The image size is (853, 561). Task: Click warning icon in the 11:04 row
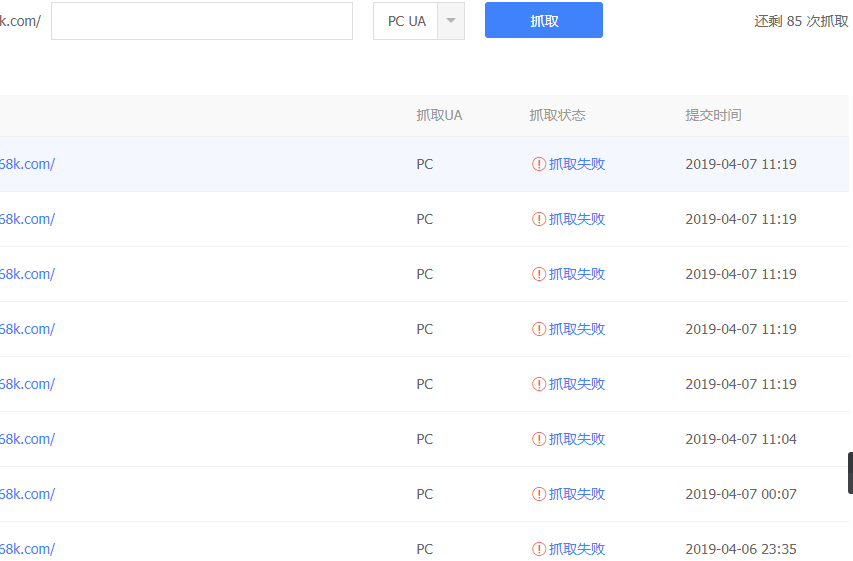539,439
